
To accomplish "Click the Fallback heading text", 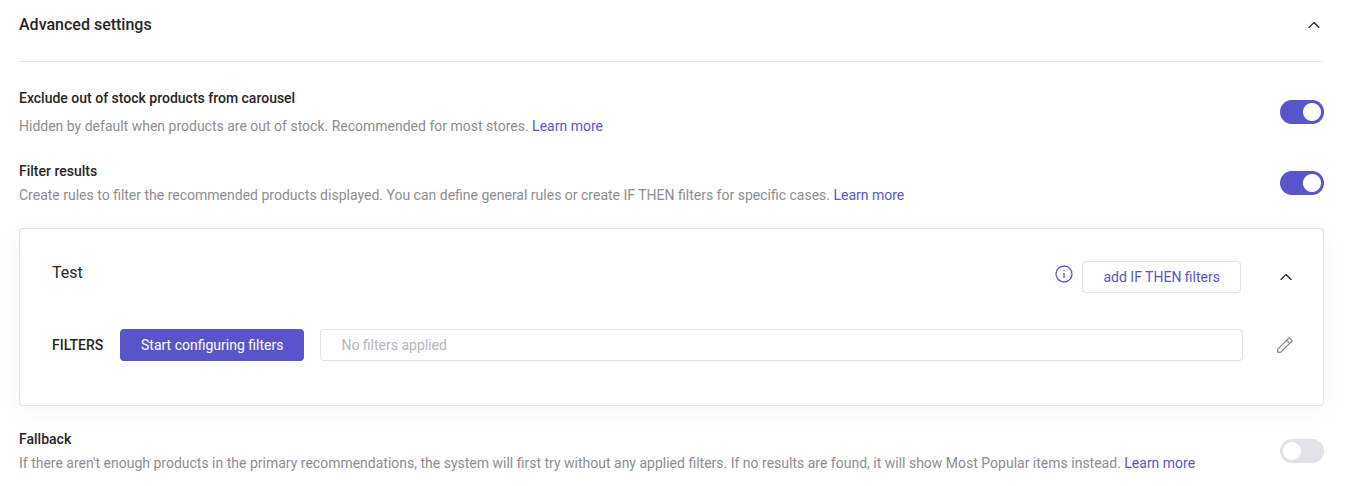I will pos(45,439).
